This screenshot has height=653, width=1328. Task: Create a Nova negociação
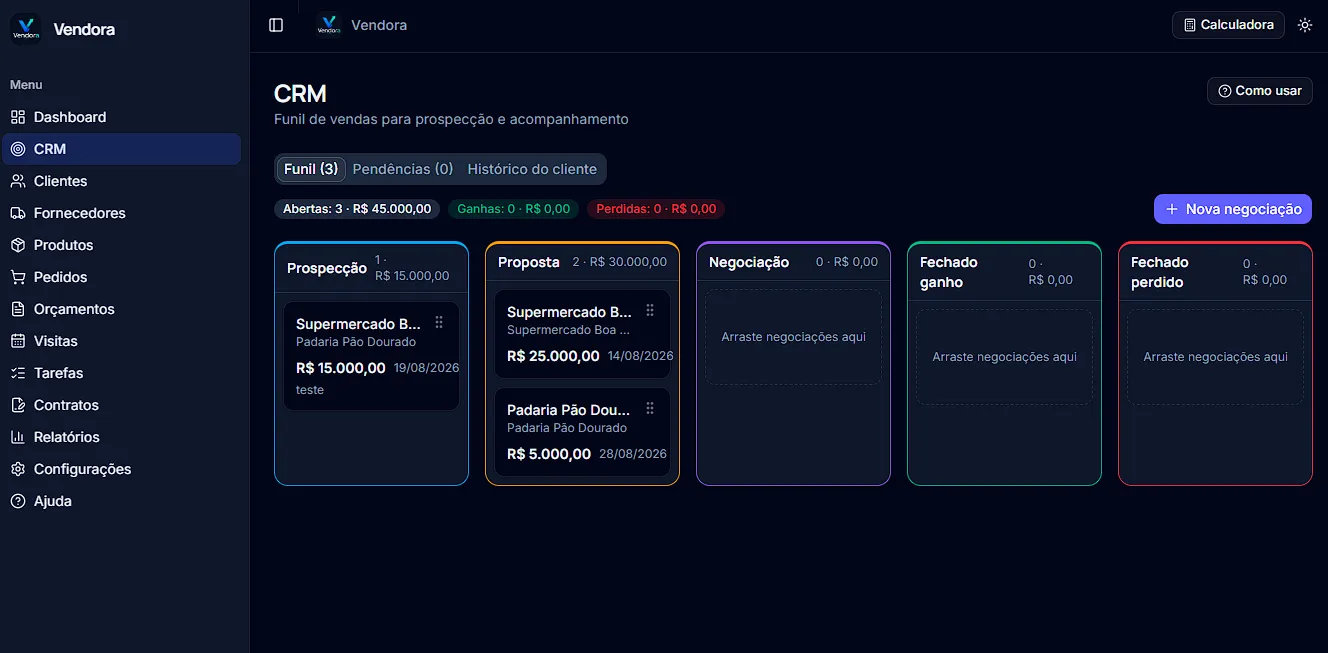coord(1233,209)
